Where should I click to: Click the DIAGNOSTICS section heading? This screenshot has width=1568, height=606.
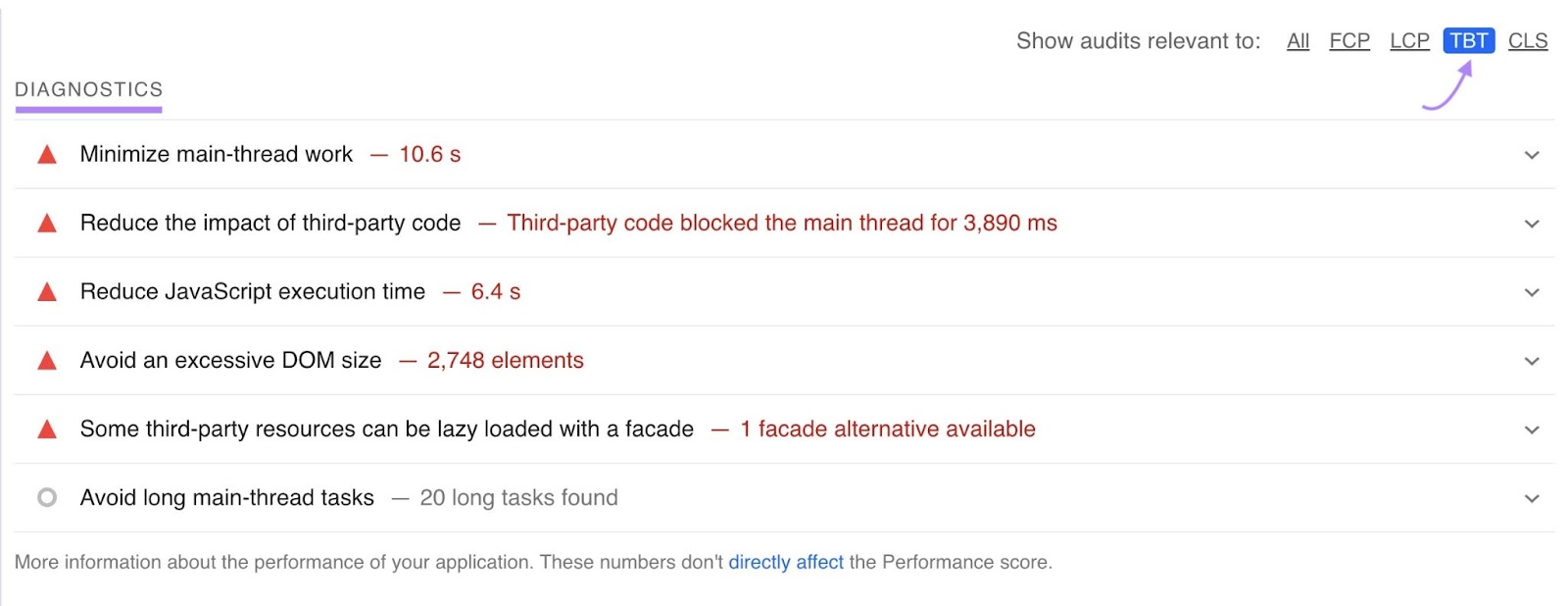tap(88, 88)
